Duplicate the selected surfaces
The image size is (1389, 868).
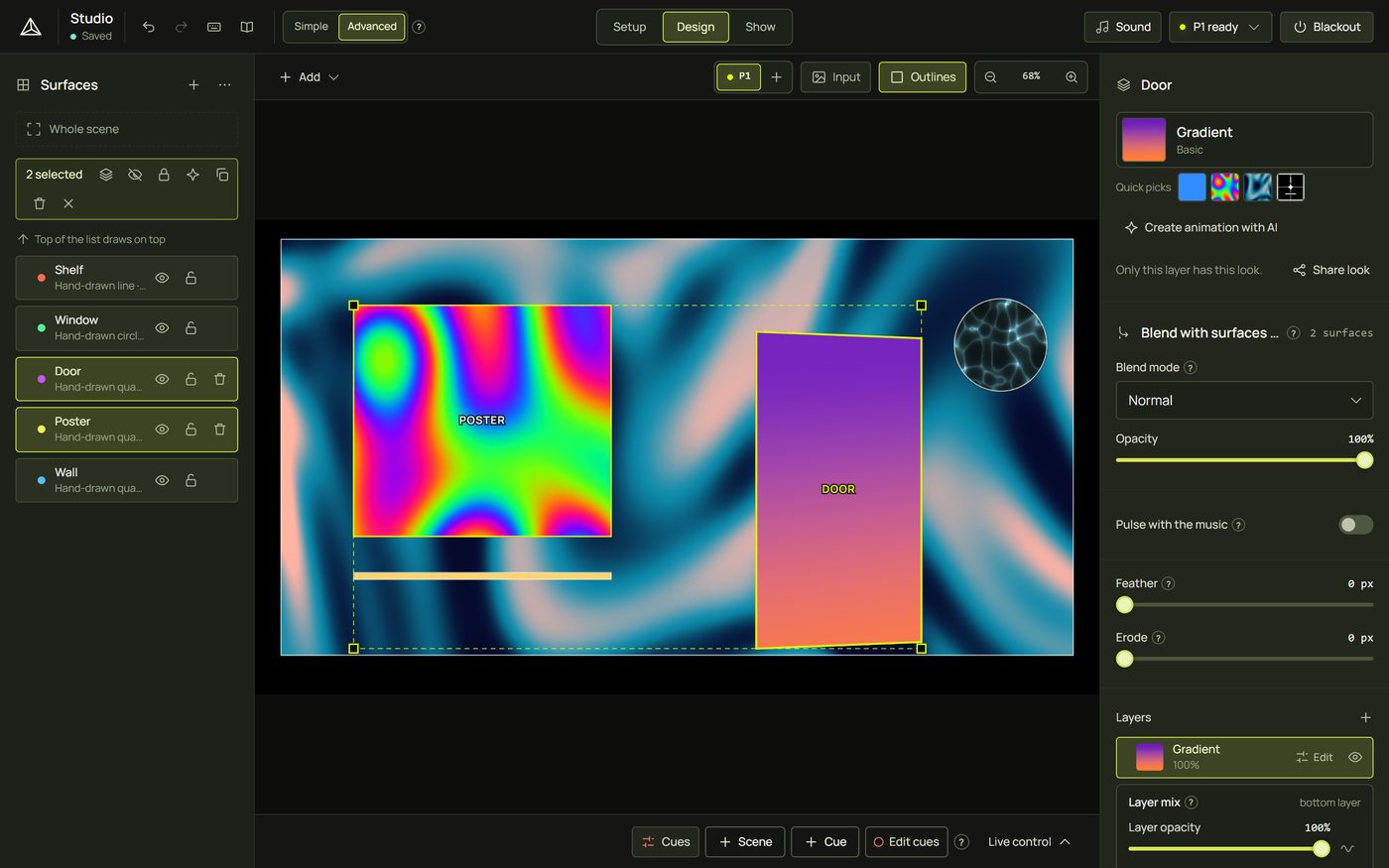tap(222, 175)
